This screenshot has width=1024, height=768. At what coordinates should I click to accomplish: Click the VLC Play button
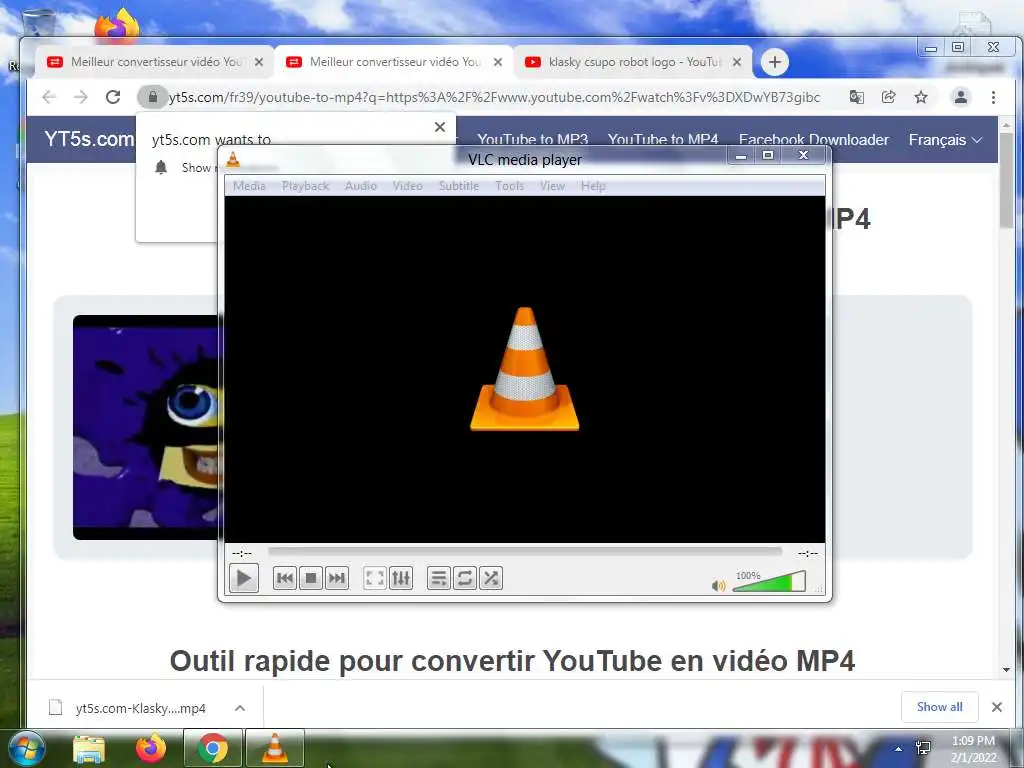click(x=244, y=578)
